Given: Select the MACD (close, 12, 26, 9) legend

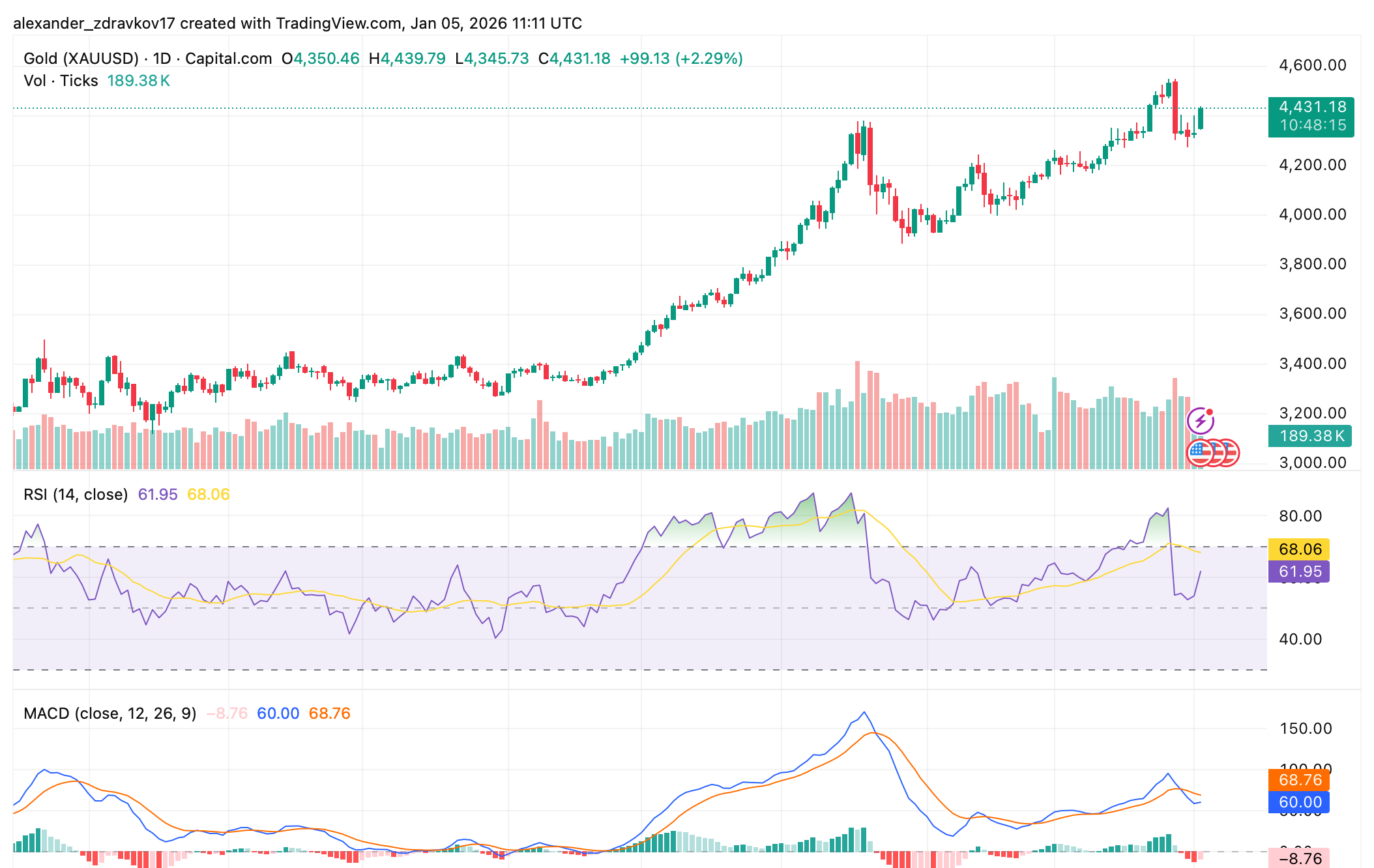Looking at the screenshot, I should coord(110,714).
